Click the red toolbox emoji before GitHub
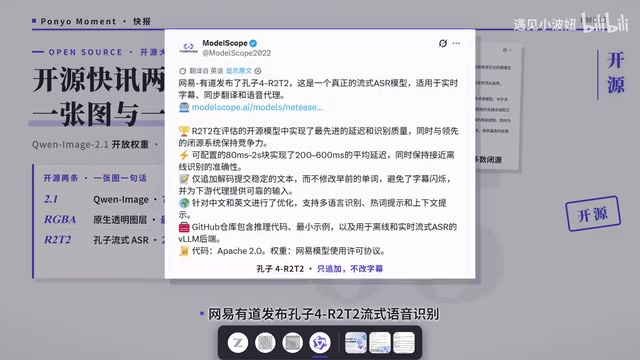The height and width of the screenshot is (360, 640). click(184, 227)
